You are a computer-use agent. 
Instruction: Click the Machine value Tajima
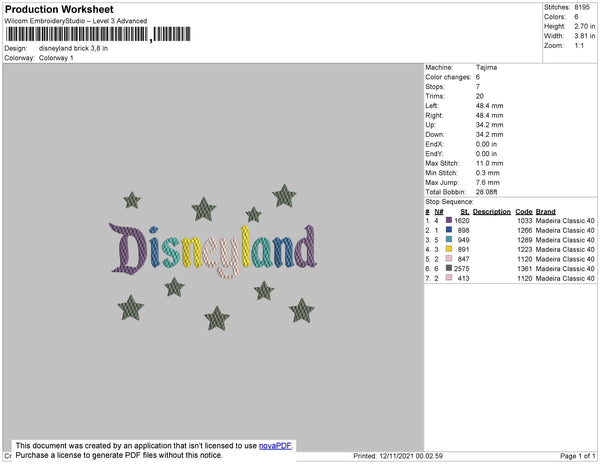(486, 67)
